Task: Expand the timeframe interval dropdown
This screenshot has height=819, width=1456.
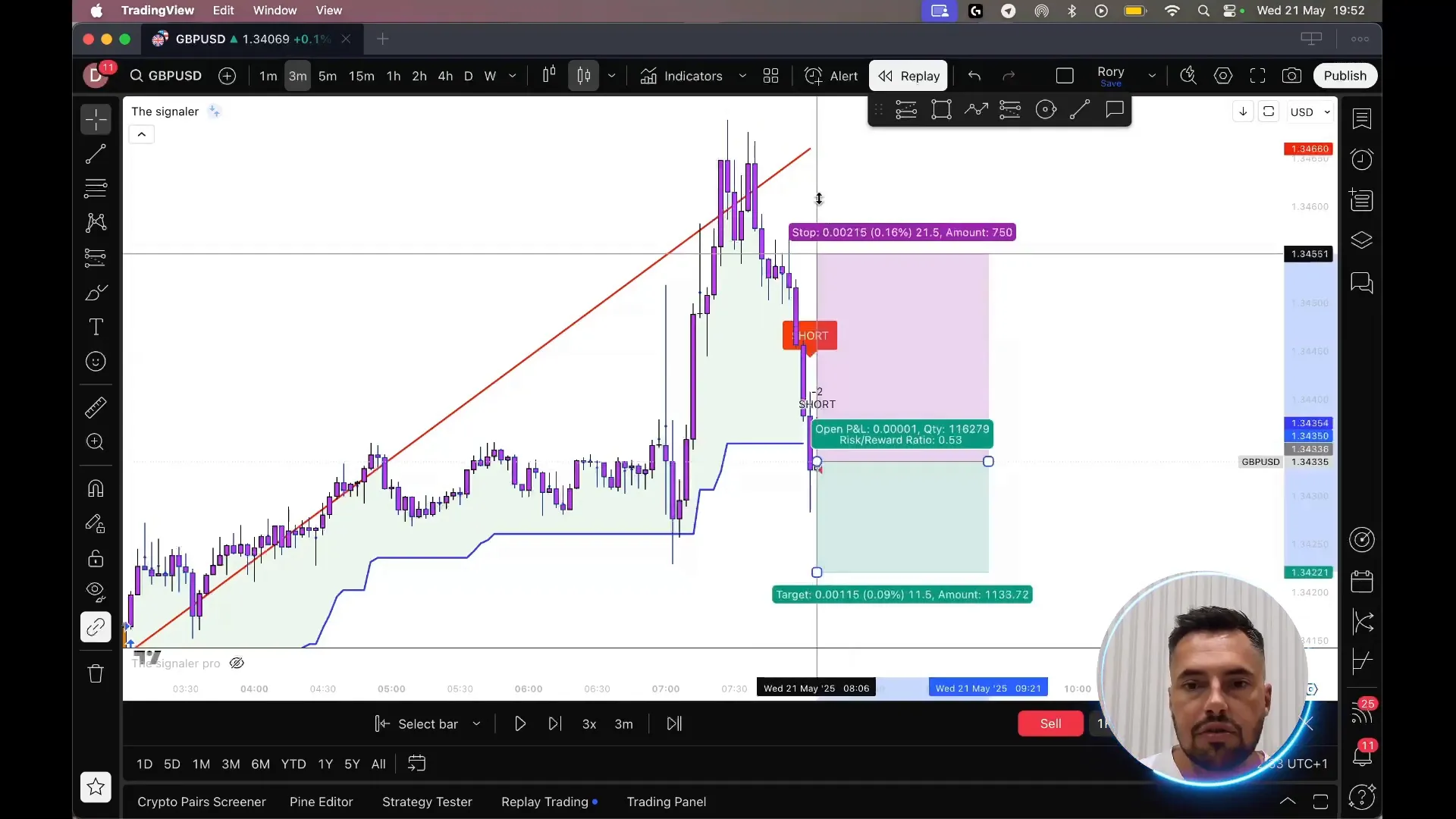Action: [x=513, y=76]
